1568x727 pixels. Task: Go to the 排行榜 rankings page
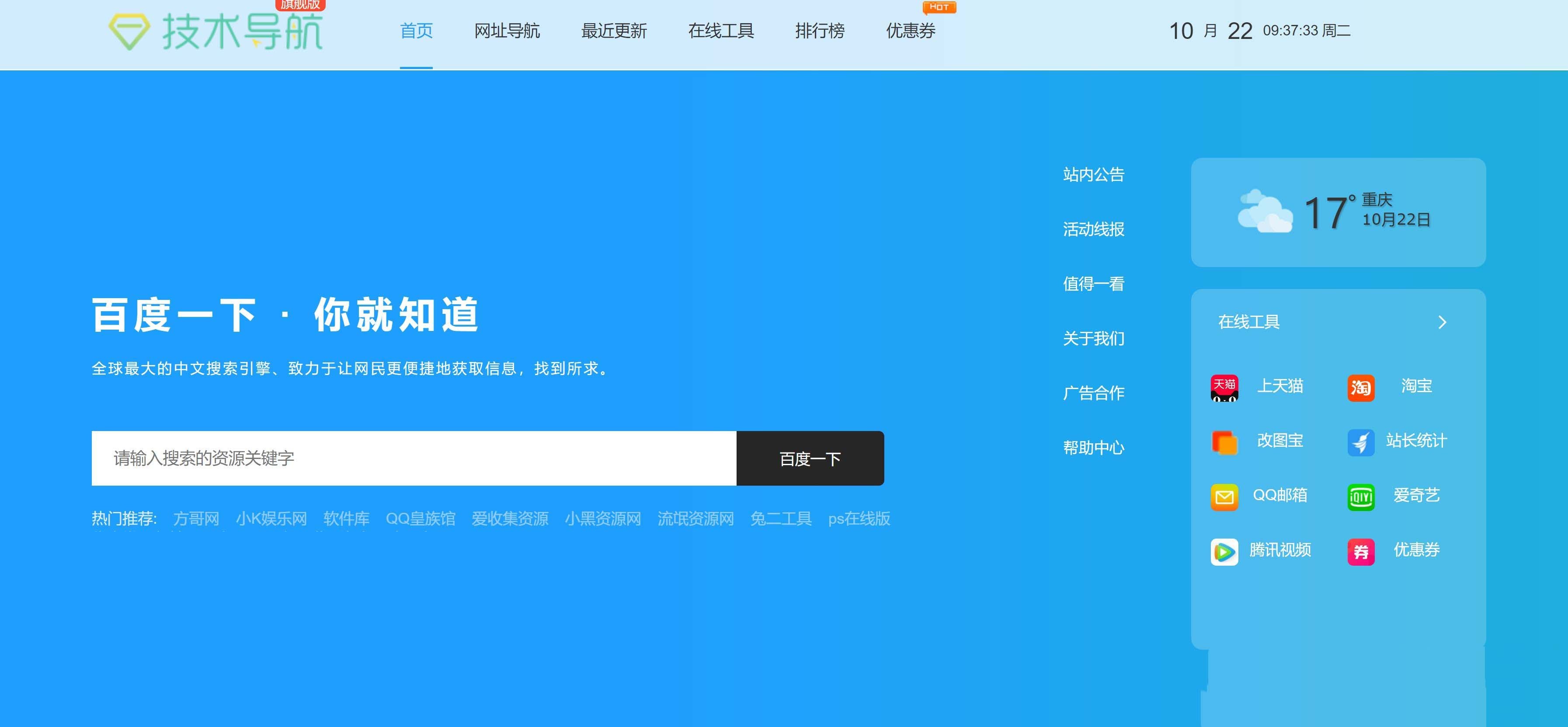[820, 31]
